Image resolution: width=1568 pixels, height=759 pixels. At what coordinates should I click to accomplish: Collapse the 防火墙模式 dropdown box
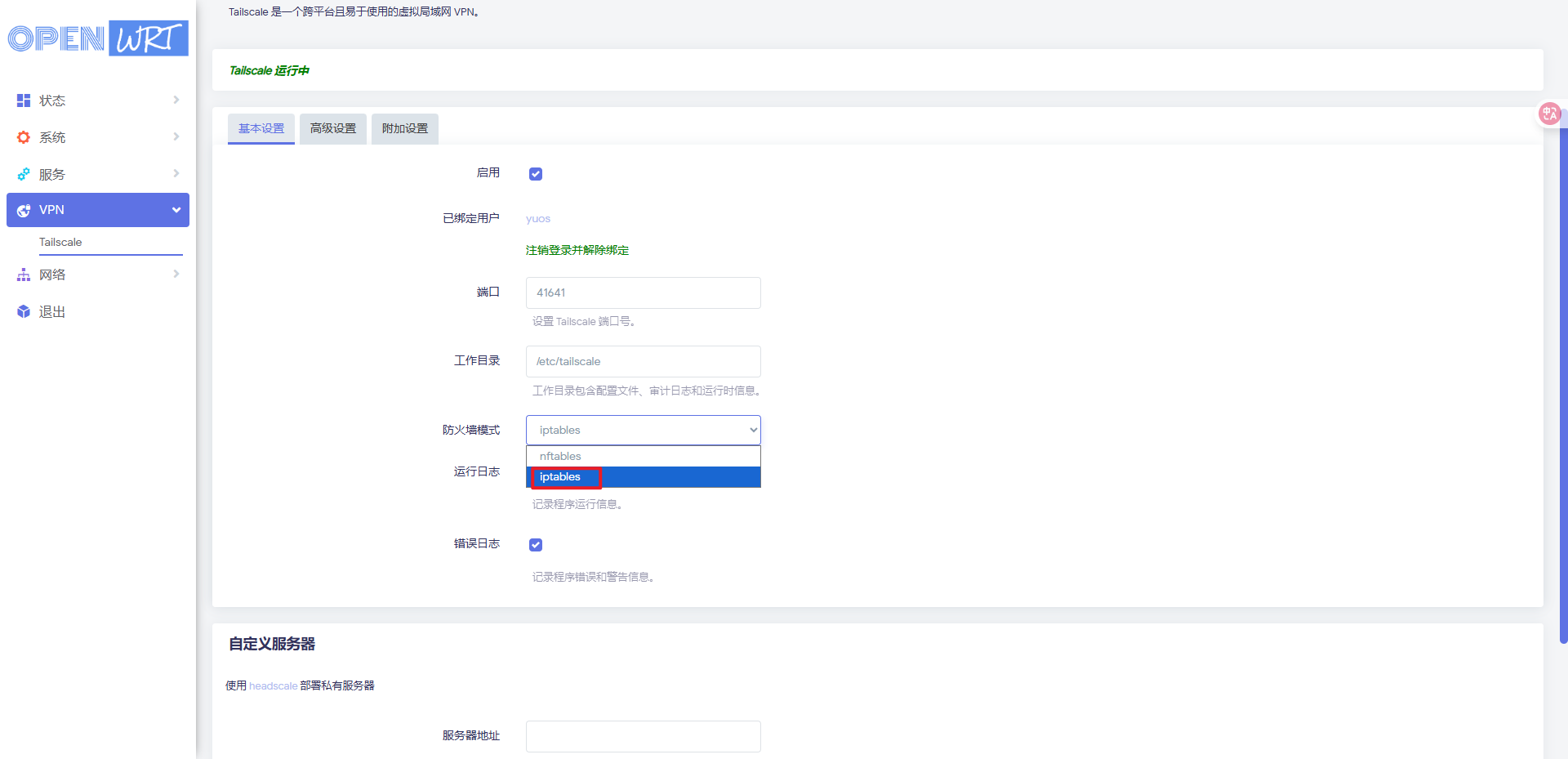coord(643,431)
